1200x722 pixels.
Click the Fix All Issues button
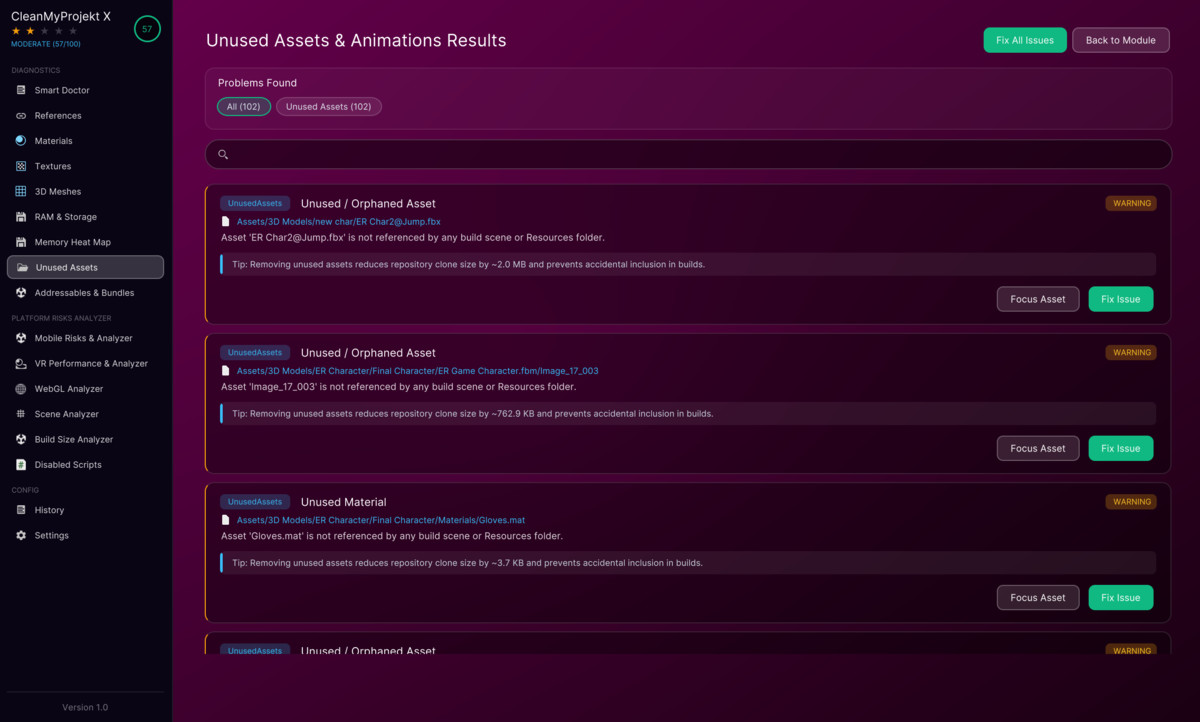click(1025, 40)
